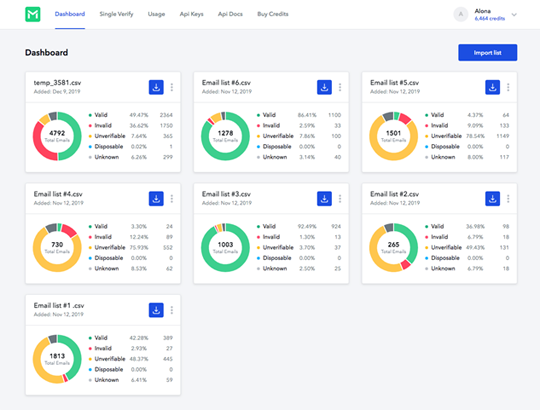Download Email list #1 .csv results

(x=156, y=310)
